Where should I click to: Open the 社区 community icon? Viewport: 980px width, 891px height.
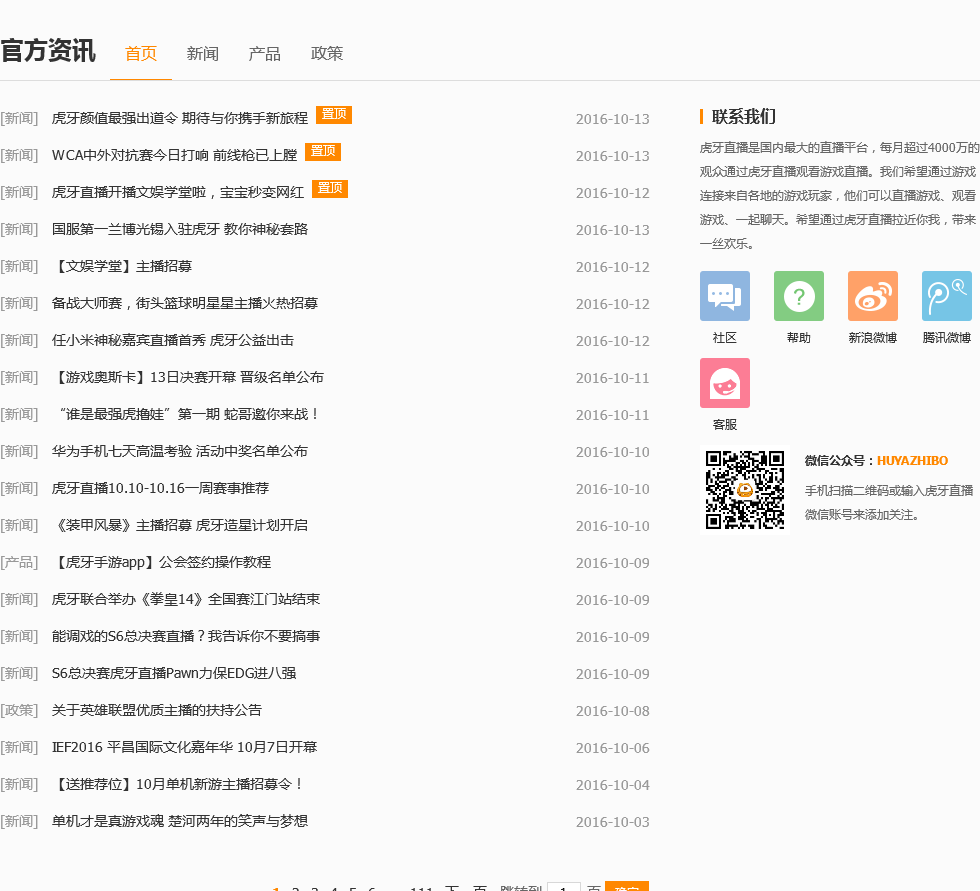[x=724, y=296]
